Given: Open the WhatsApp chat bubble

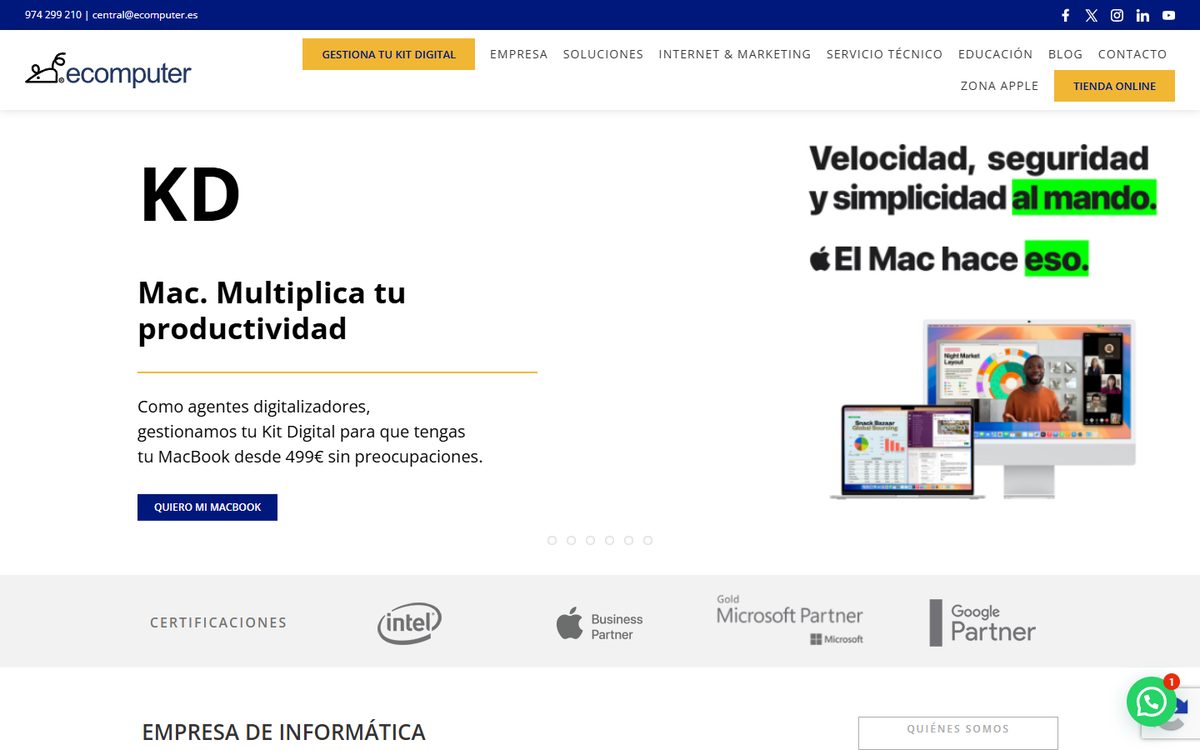Looking at the screenshot, I should [1151, 701].
